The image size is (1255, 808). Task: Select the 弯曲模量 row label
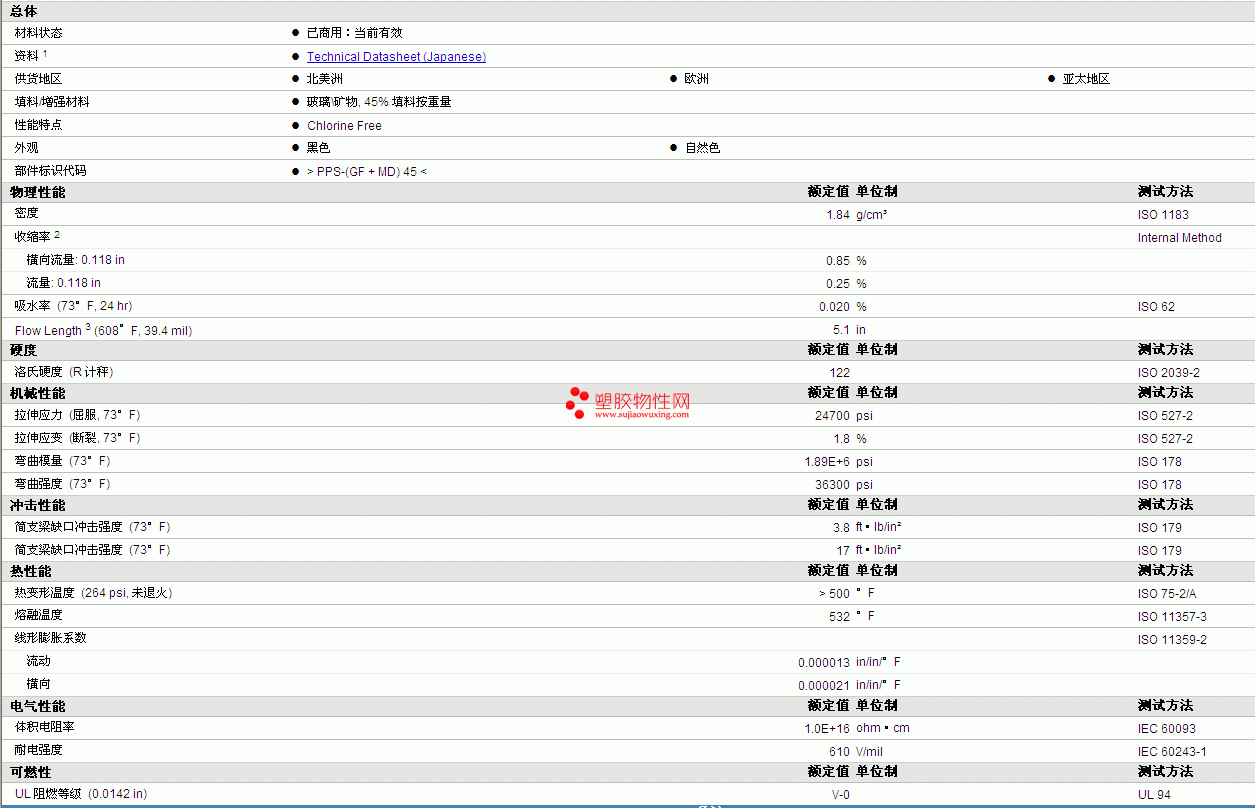click(x=62, y=461)
